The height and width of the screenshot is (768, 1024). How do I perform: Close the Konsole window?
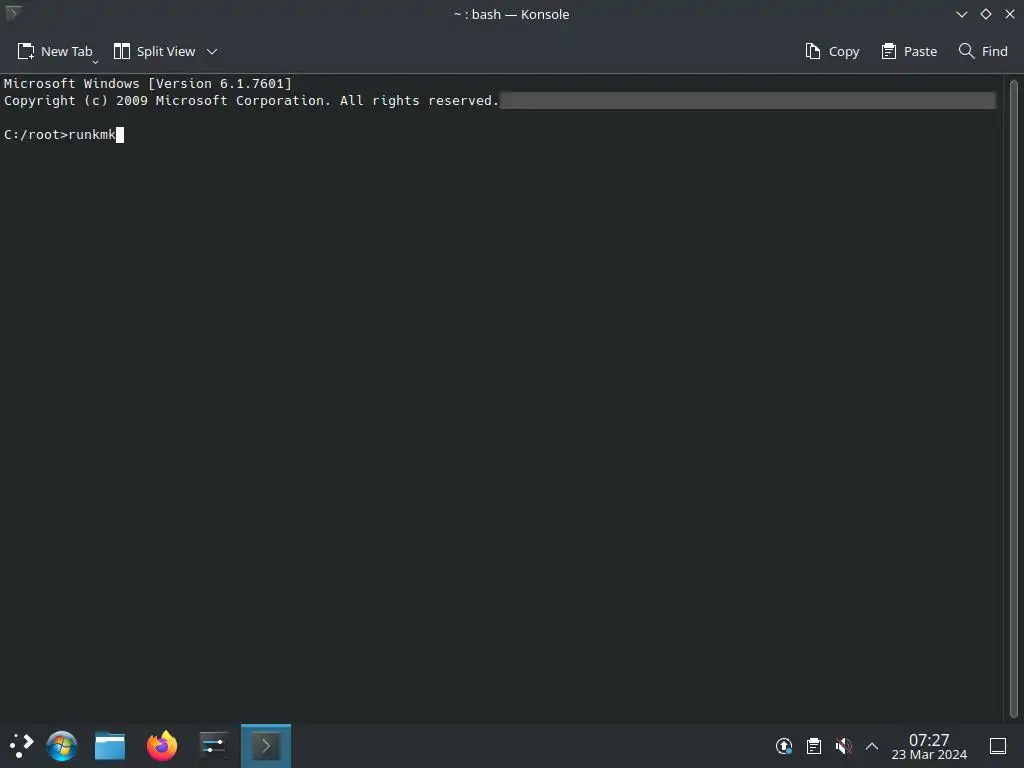1010,14
